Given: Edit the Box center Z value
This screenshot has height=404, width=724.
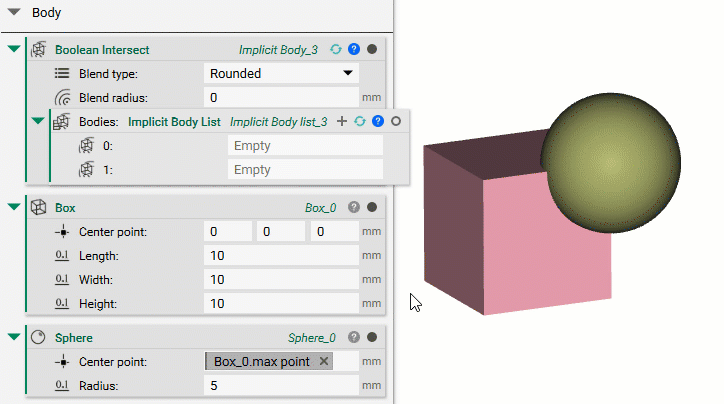Looking at the screenshot, I should (x=334, y=231).
